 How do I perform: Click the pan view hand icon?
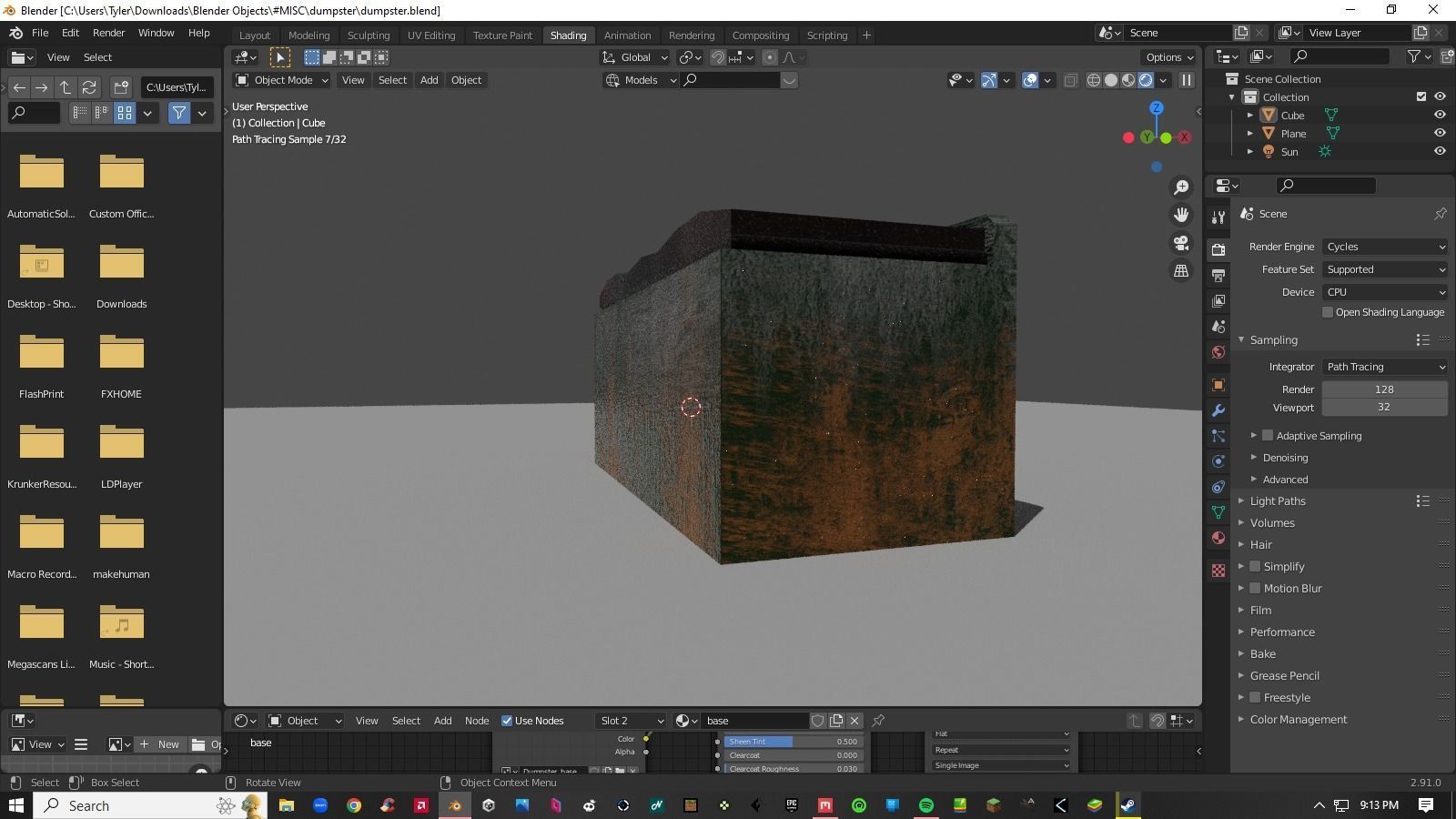click(x=1181, y=215)
